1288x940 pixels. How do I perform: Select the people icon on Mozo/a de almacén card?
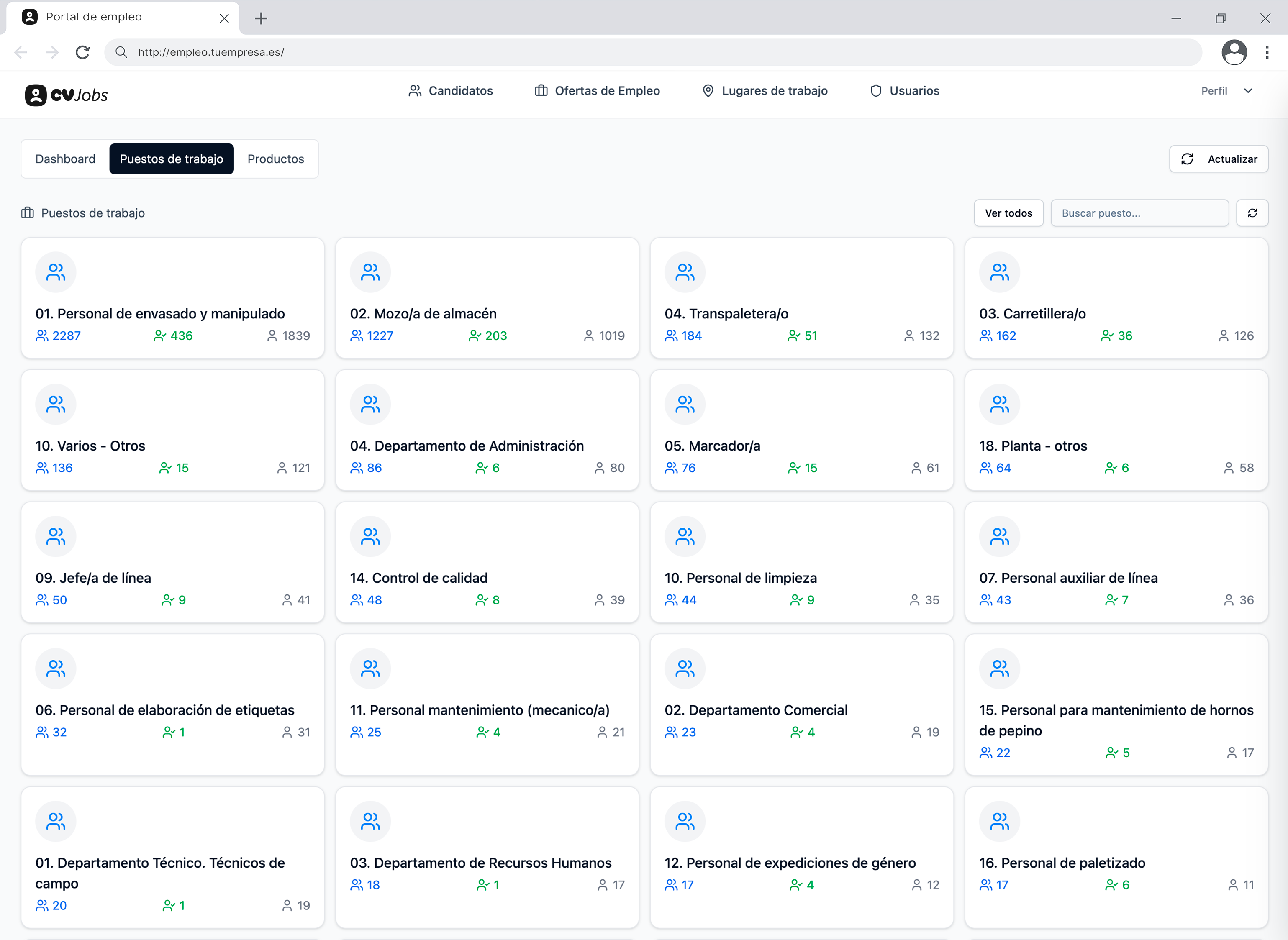tap(370, 272)
